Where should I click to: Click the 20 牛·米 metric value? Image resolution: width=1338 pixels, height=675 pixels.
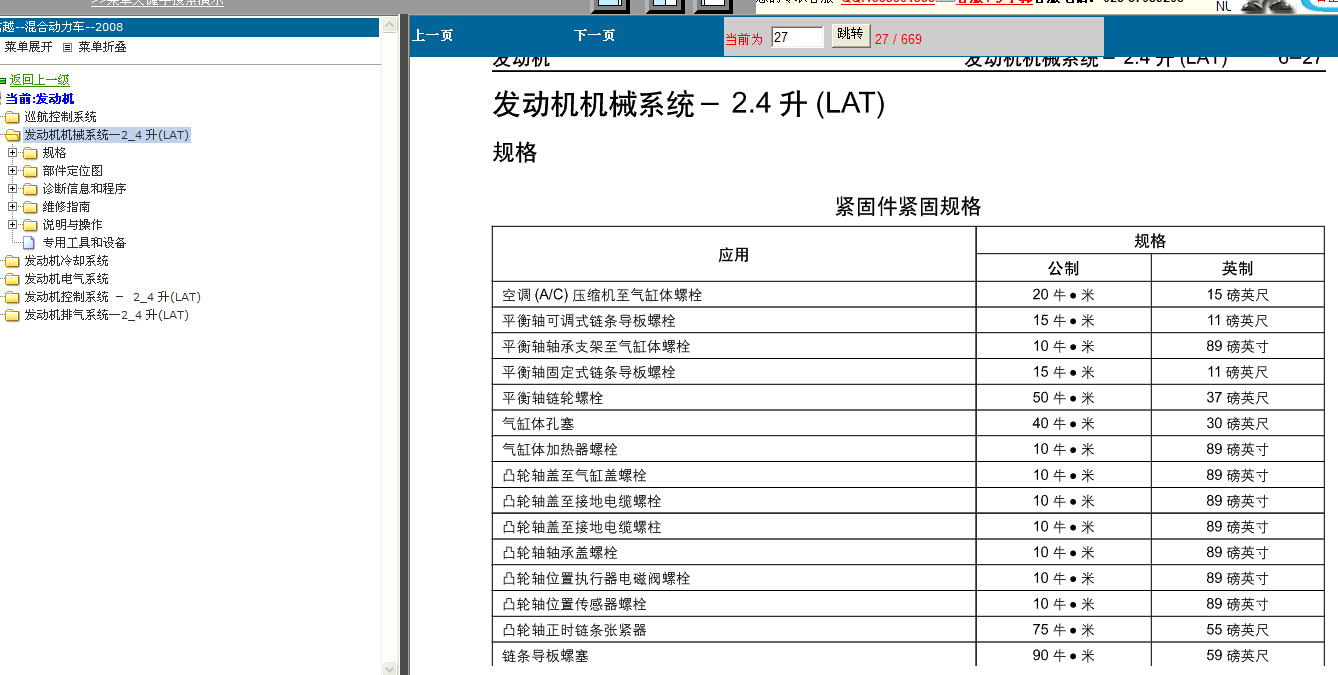[x=1063, y=295]
